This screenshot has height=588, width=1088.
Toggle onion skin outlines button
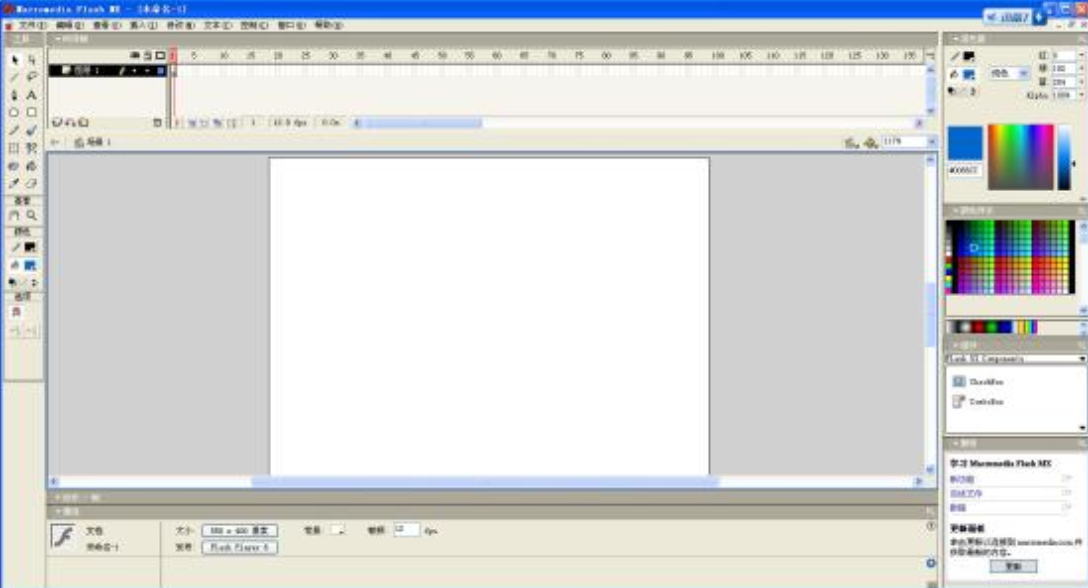coord(205,122)
